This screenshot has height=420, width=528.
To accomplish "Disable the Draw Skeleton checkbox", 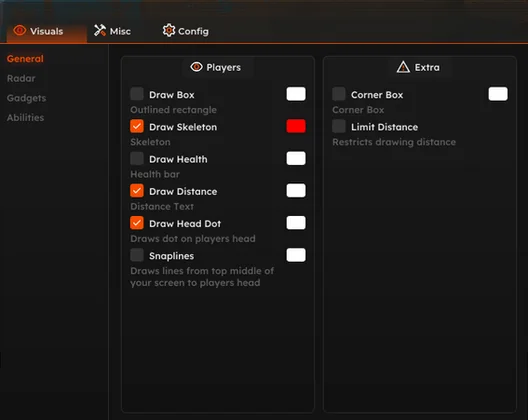I will click(137, 126).
